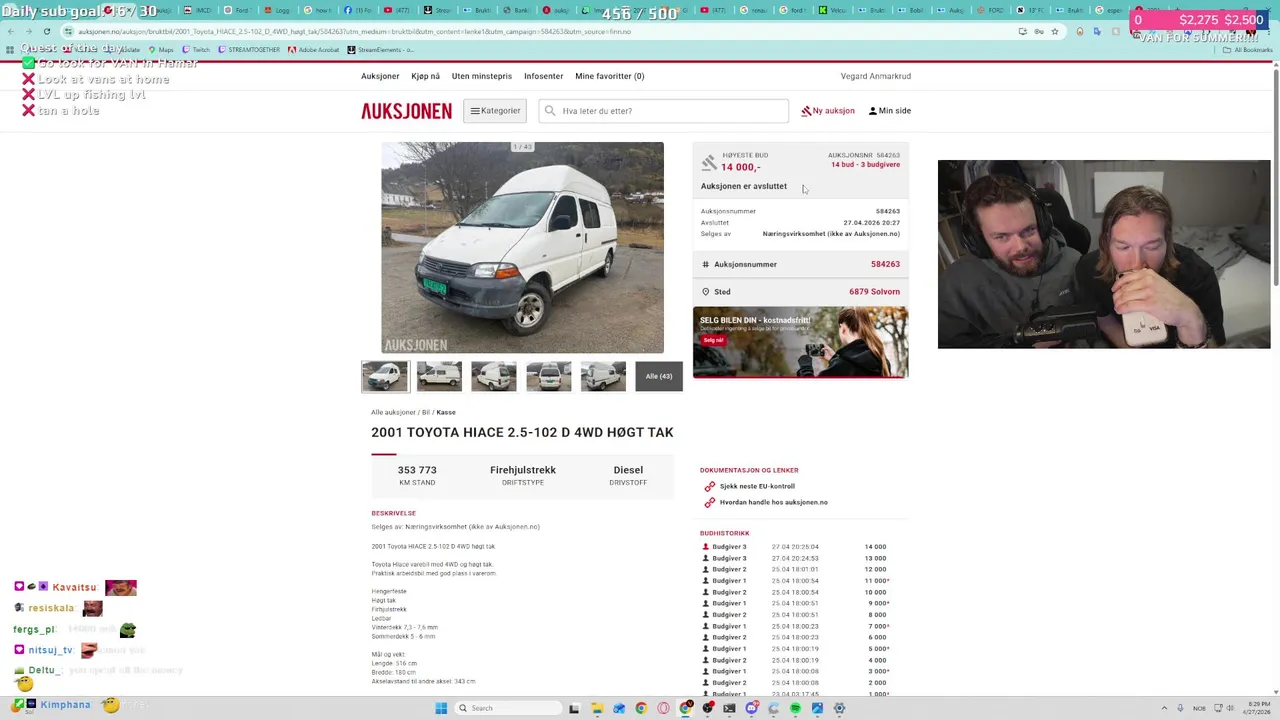This screenshot has width=1280, height=720.
Task: Click the 'Diesel' fuel type text
Action: [628, 470]
